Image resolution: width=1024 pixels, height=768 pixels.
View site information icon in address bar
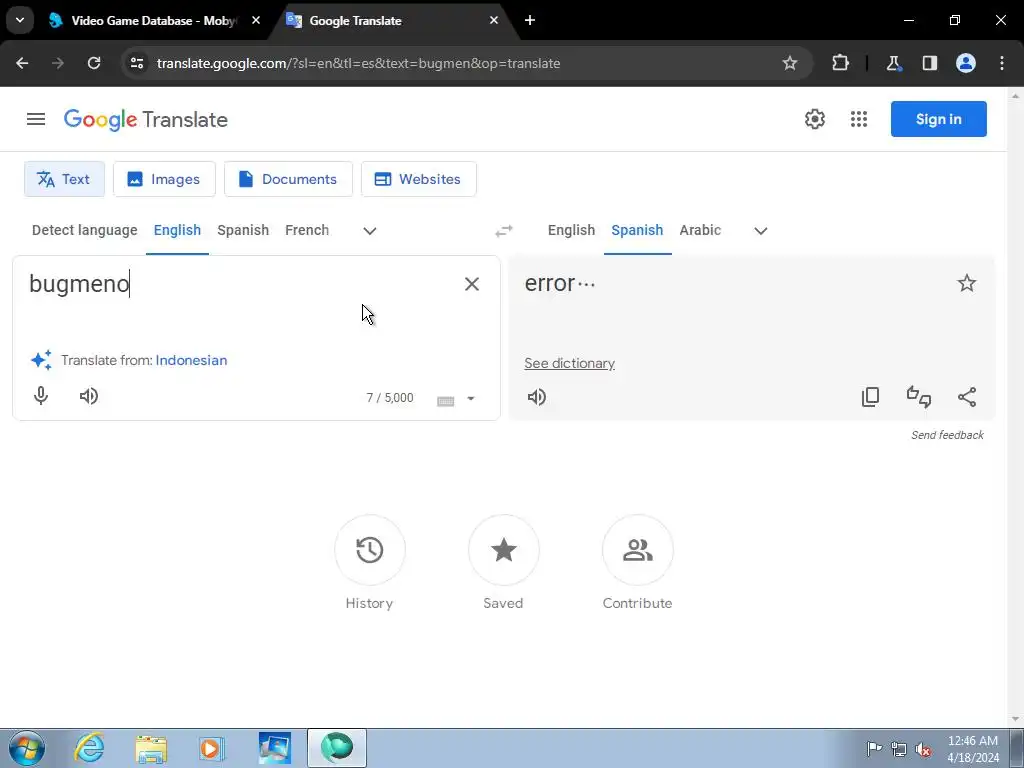(136, 63)
